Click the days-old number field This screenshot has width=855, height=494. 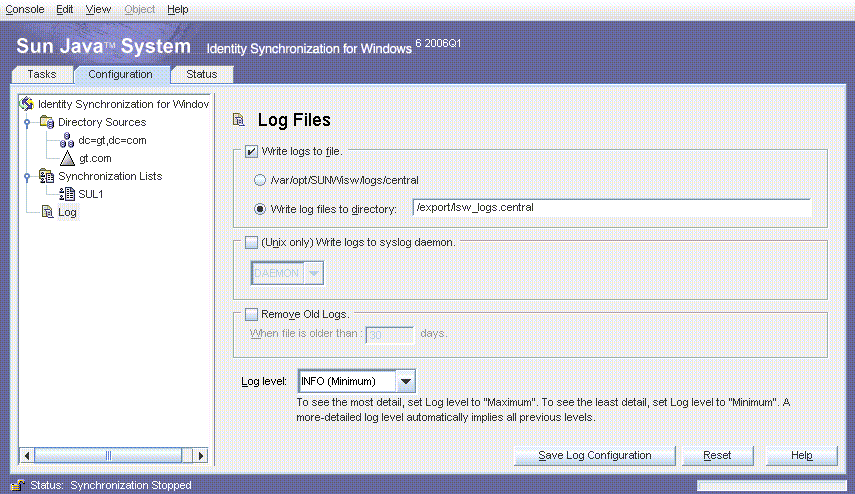(389, 334)
